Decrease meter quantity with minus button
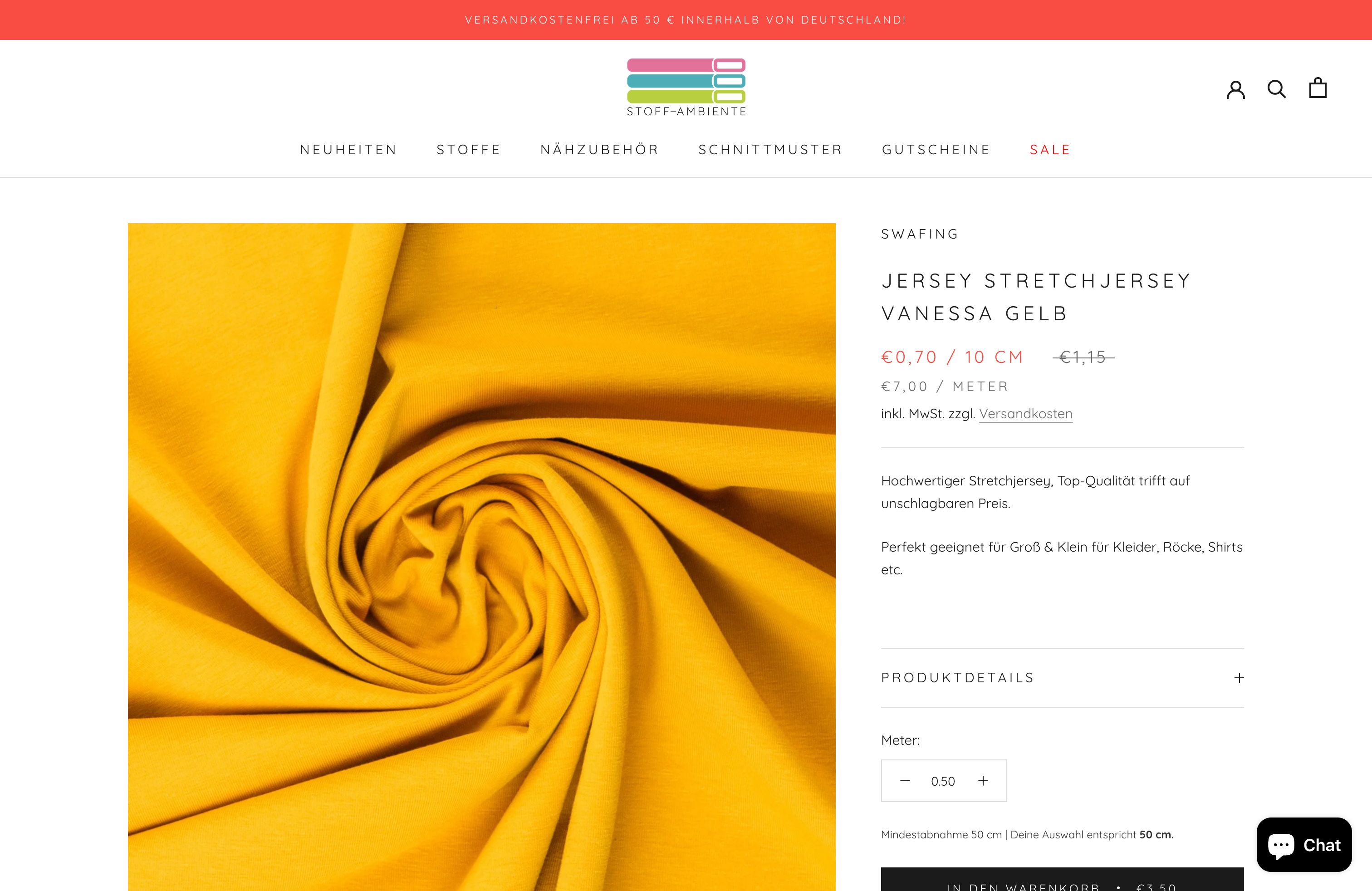 [905, 781]
